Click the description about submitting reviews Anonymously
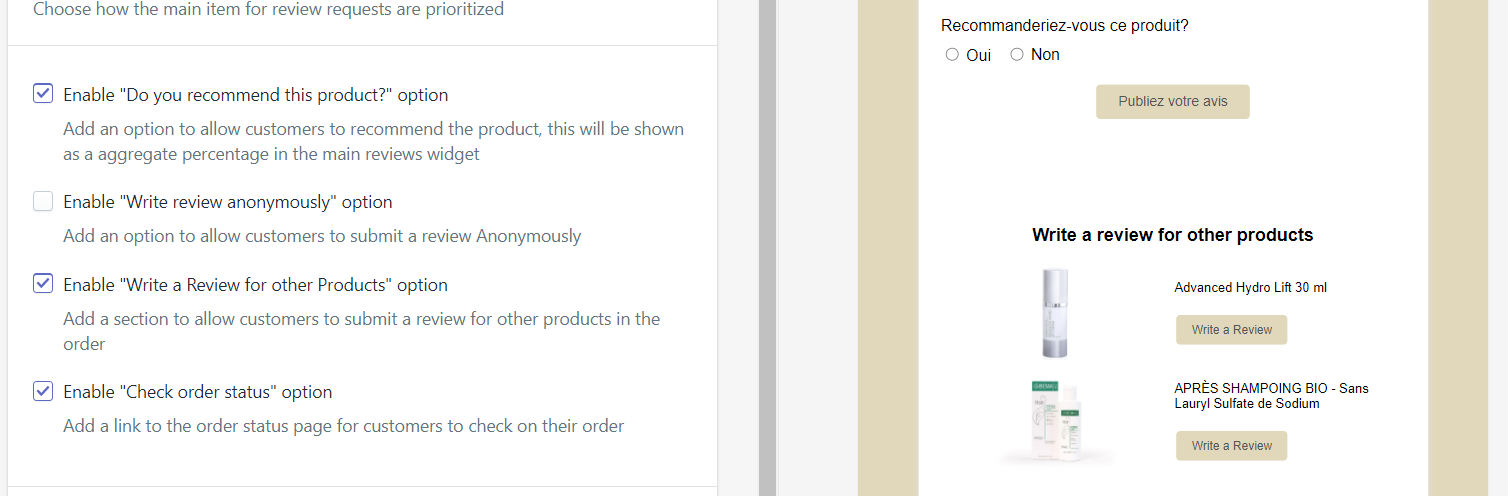1508x496 pixels. click(321, 236)
